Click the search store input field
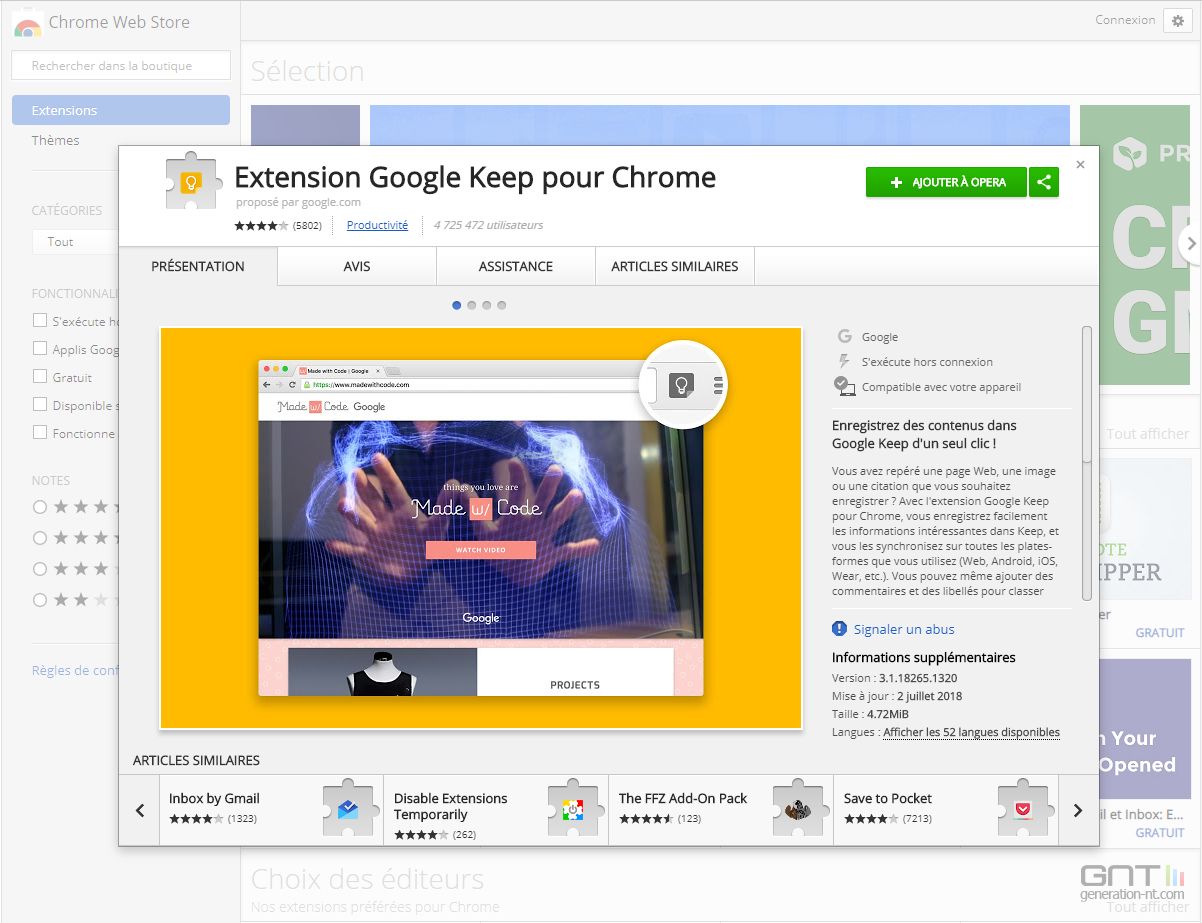1202x923 pixels. pos(121,66)
